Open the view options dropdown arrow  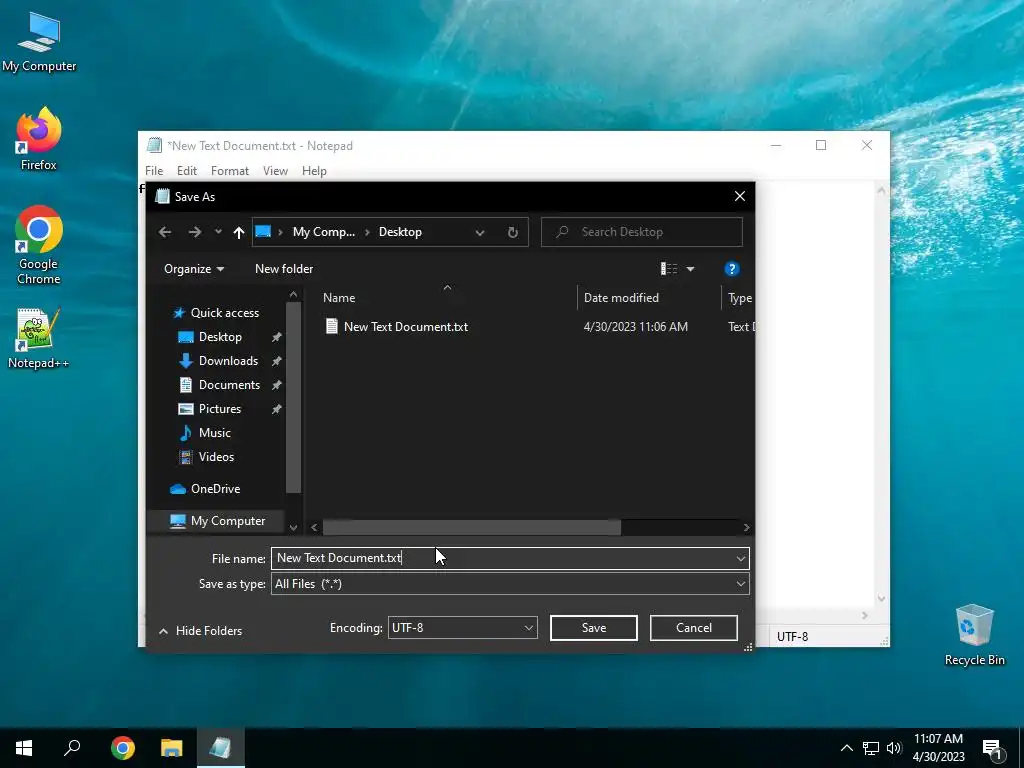coord(690,269)
